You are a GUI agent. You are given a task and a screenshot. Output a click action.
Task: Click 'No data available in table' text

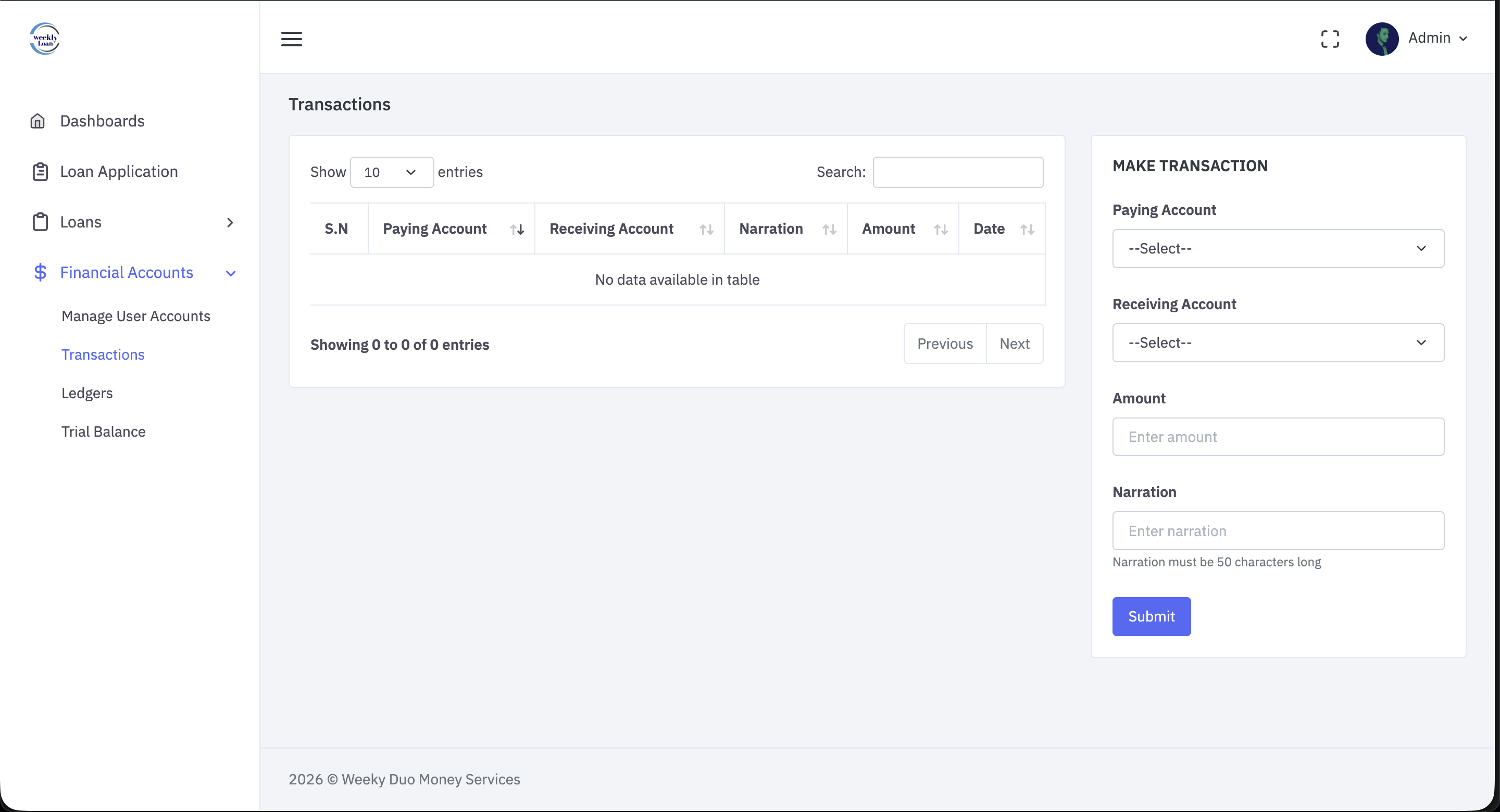tap(677, 280)
